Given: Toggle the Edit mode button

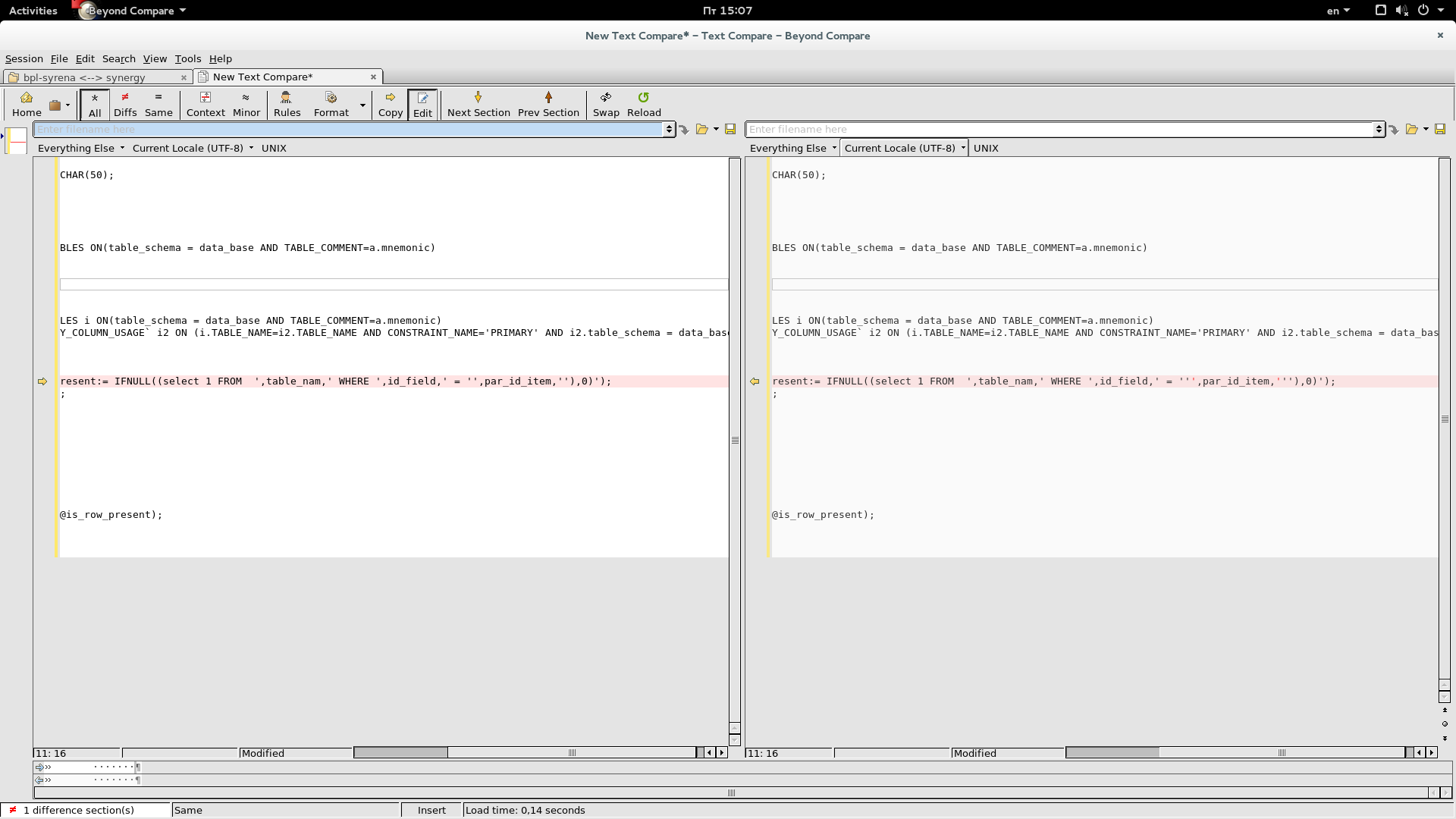Looking at the screenshot, I should pos(422,104).
